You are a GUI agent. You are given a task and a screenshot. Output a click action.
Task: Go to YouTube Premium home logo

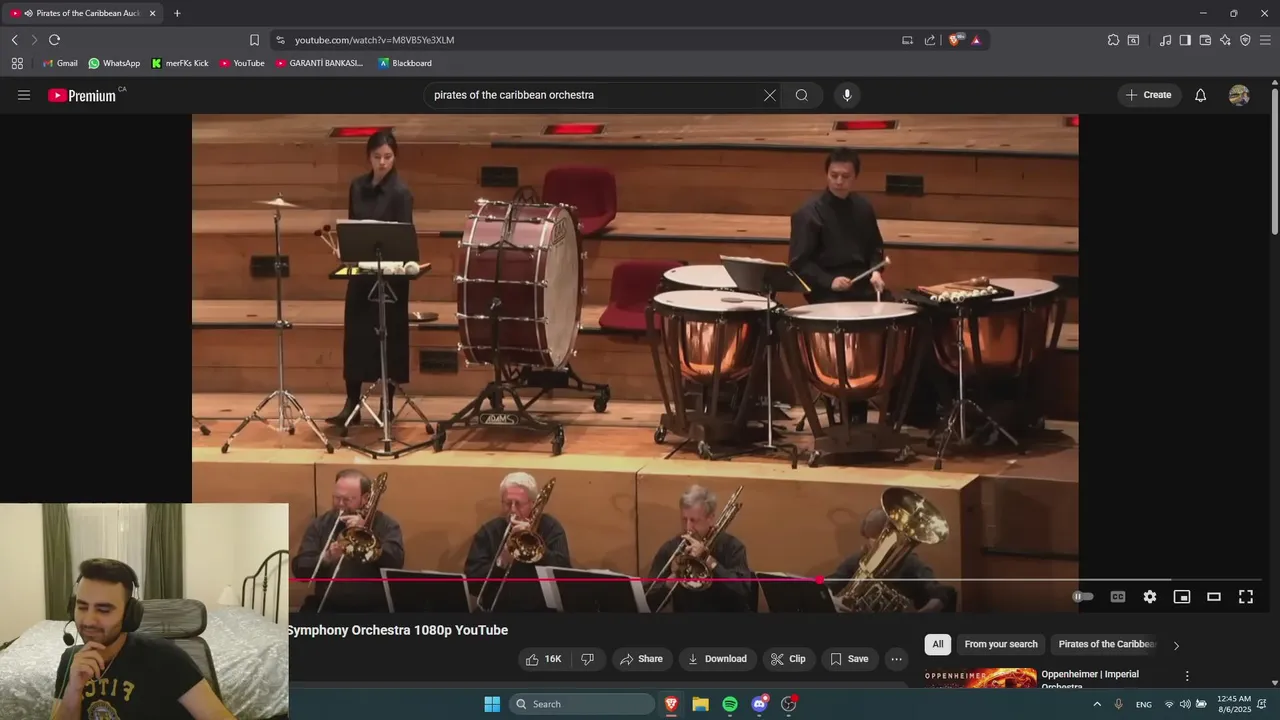82,95
